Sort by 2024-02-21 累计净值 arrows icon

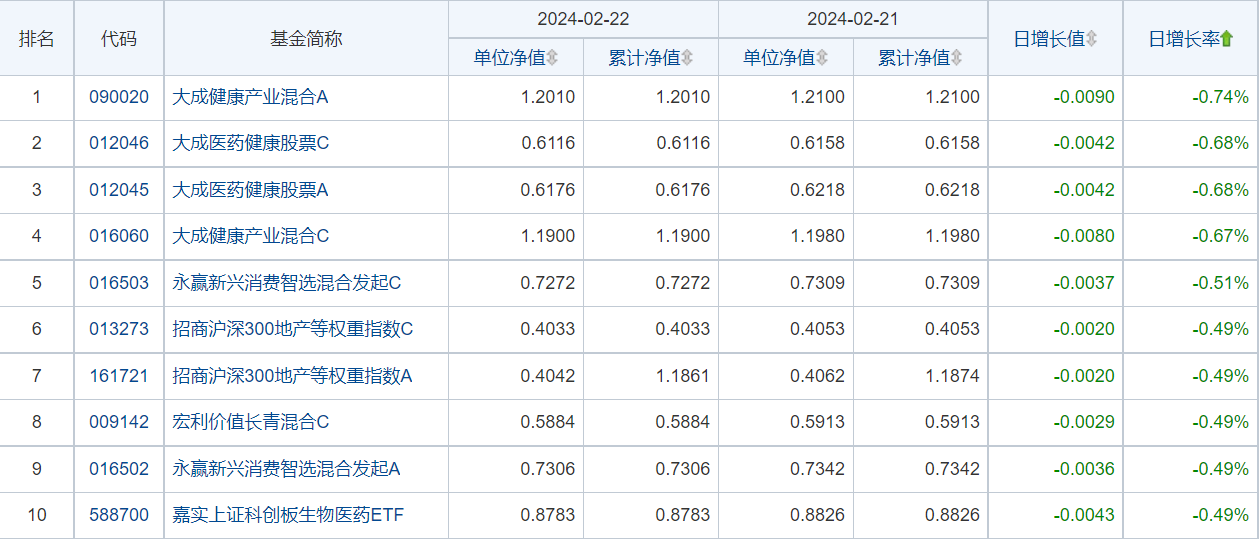957,58
